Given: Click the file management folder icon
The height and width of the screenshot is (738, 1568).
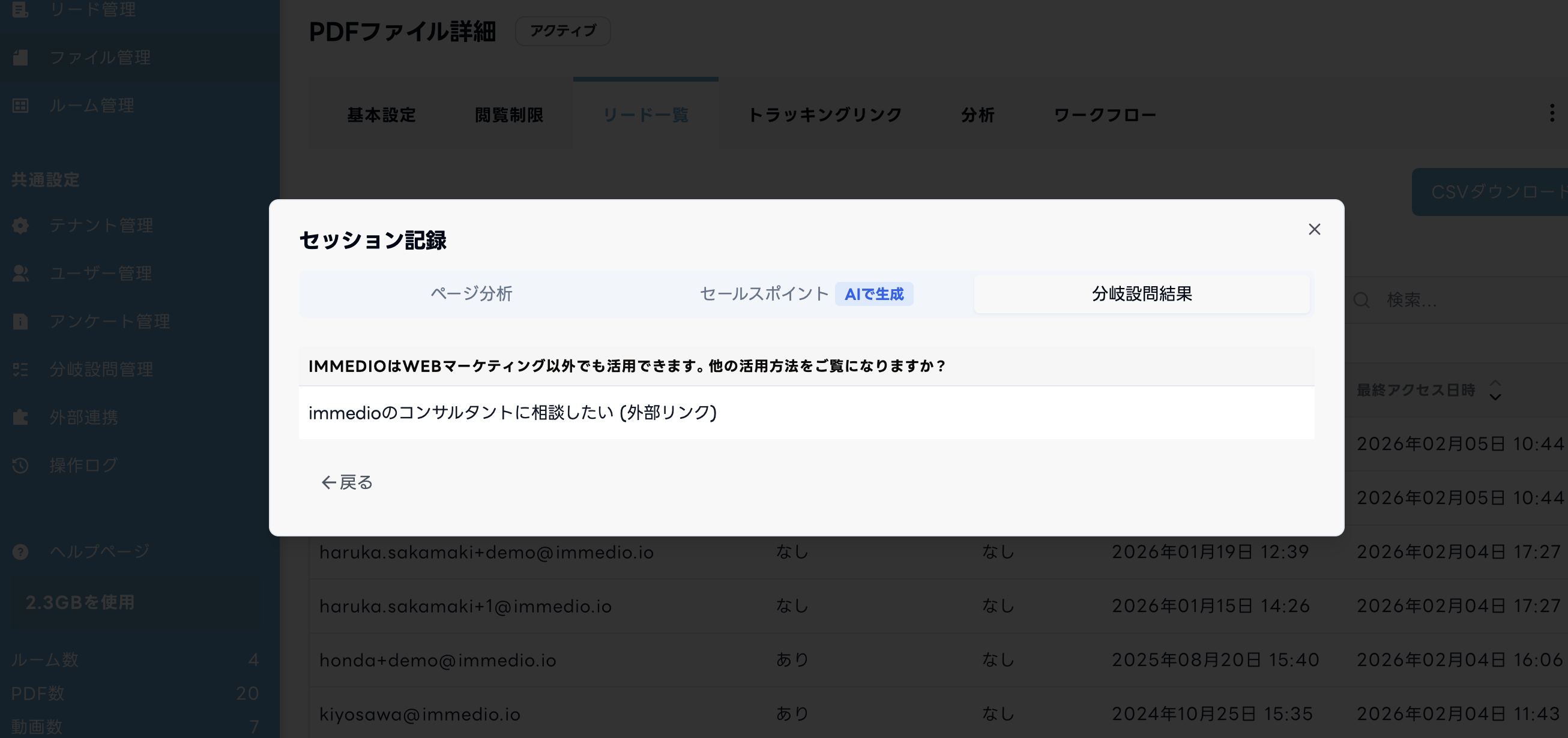Looking at the screenshot, I should (x=20, y=57).
